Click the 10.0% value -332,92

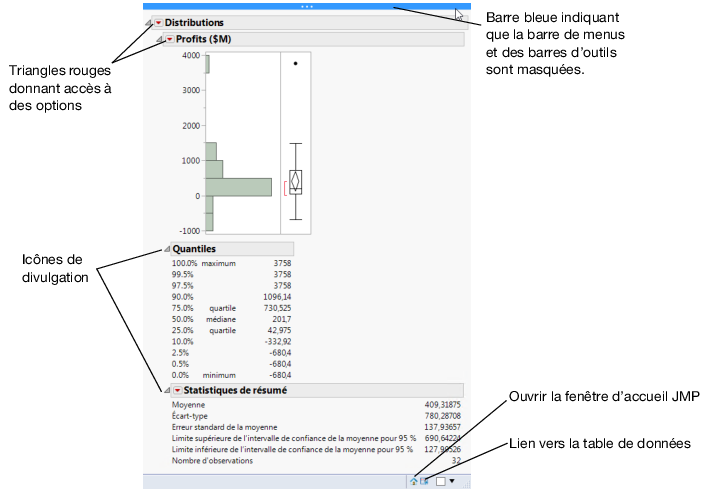(x=278, y=342)
